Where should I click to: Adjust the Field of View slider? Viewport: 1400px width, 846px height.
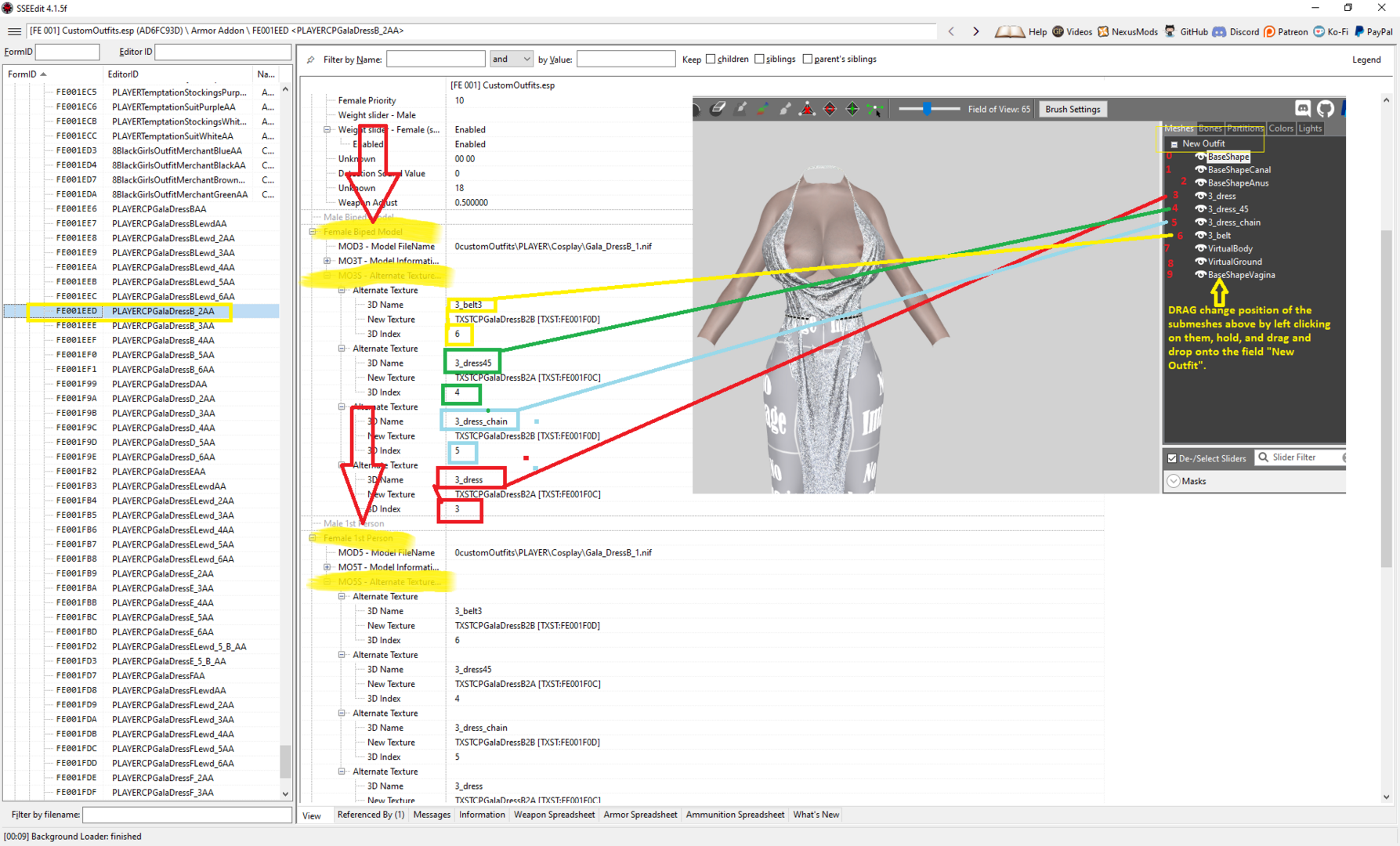[x=928, y=109]
